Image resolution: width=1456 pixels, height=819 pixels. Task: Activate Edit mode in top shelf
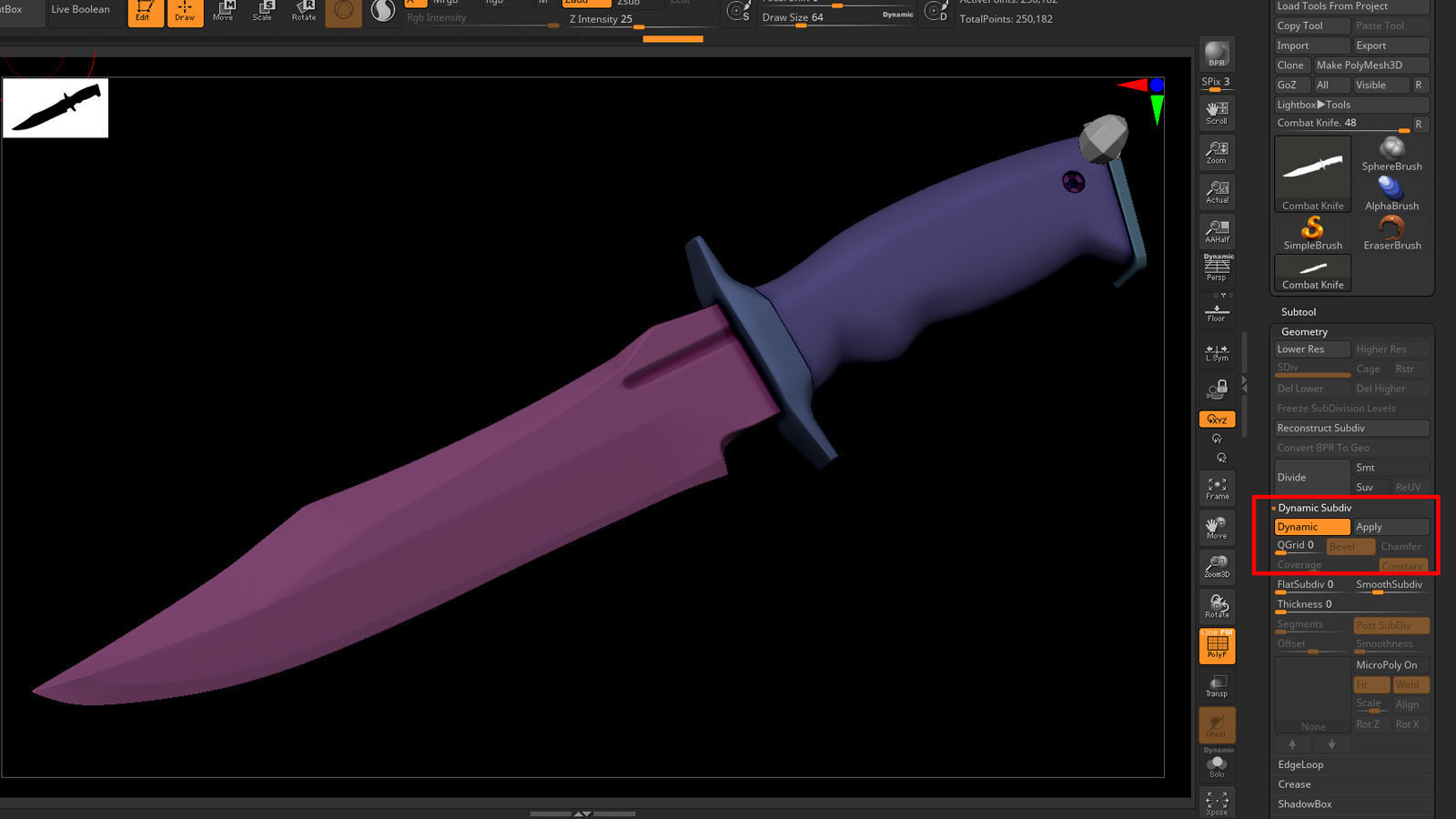point(146,12)
